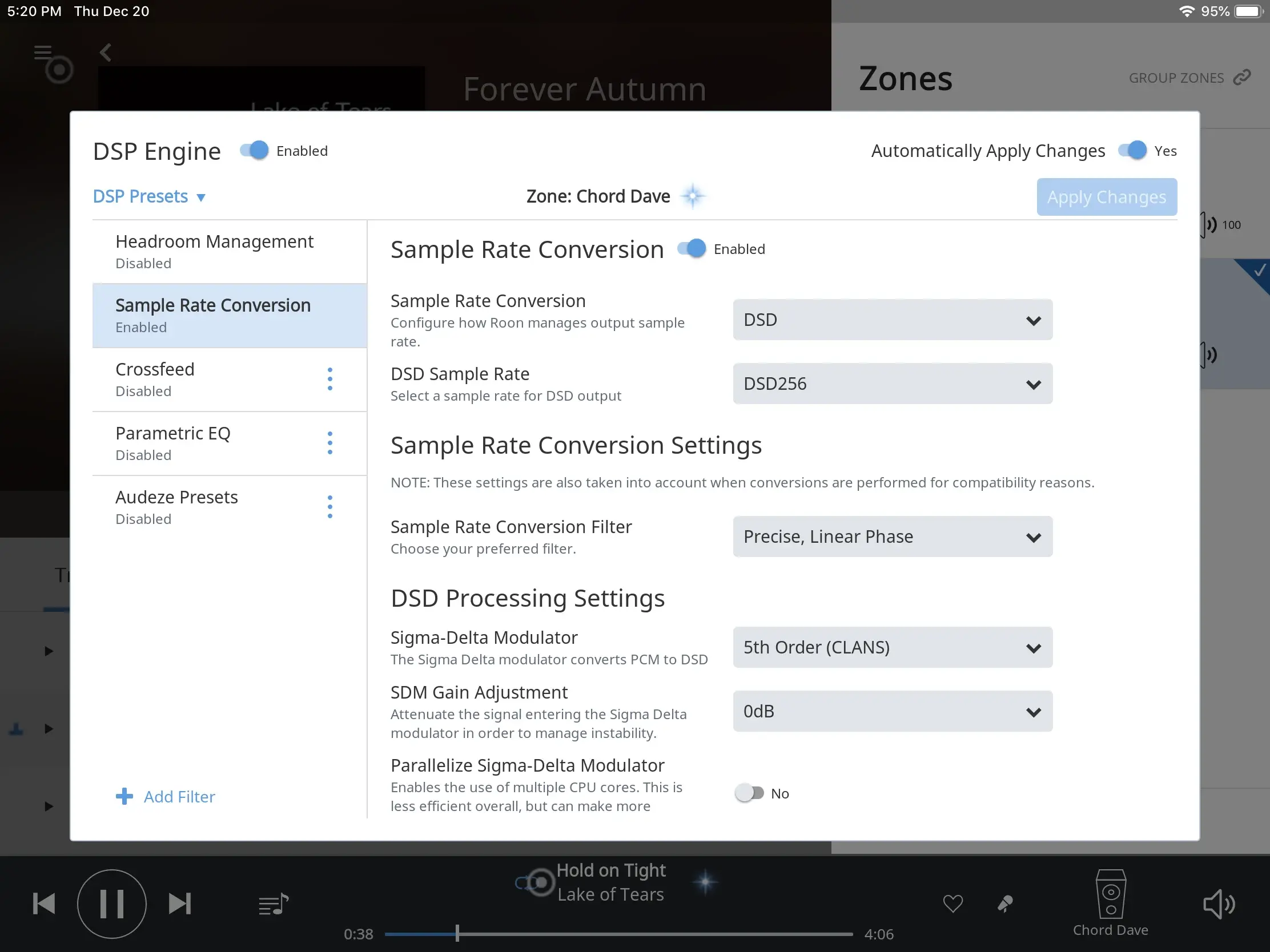Click the lyrics microphone icon

pyautogui.click(x=1004, y=904)
